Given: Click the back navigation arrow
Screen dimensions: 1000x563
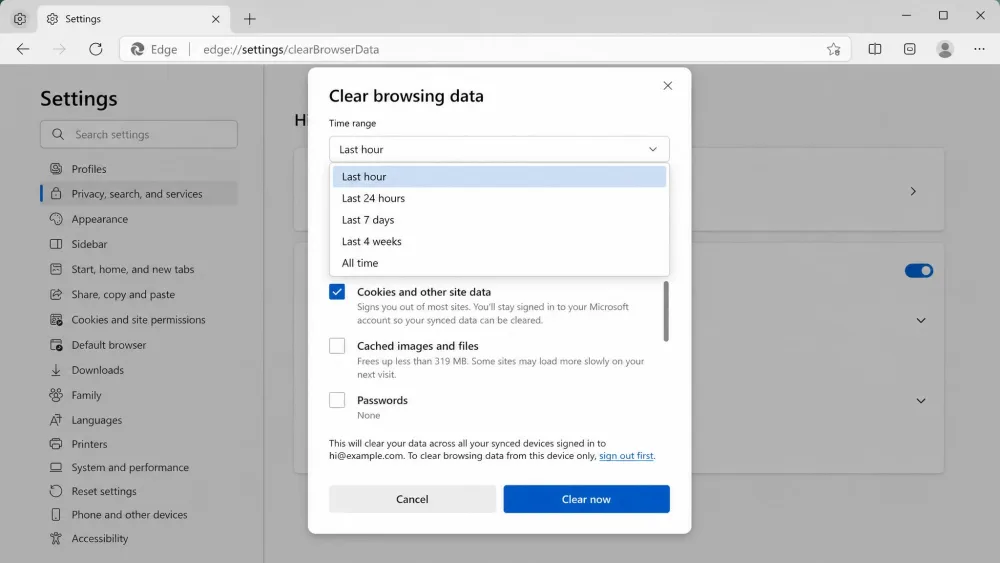Looking at the screenshot, I should pyautogui.click(x=23, y=49).
